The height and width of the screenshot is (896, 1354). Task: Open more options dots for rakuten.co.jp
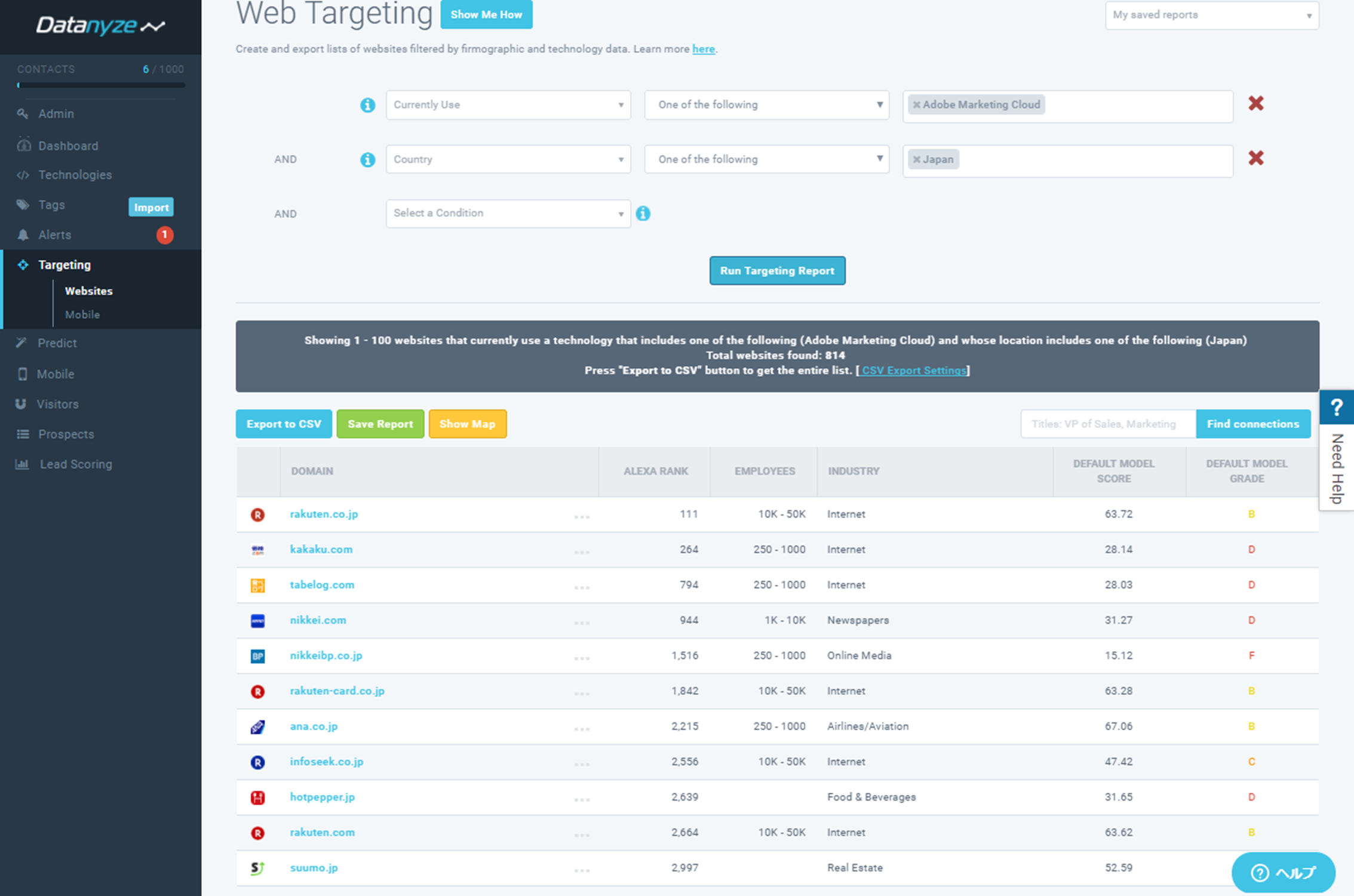pos(582,517)
